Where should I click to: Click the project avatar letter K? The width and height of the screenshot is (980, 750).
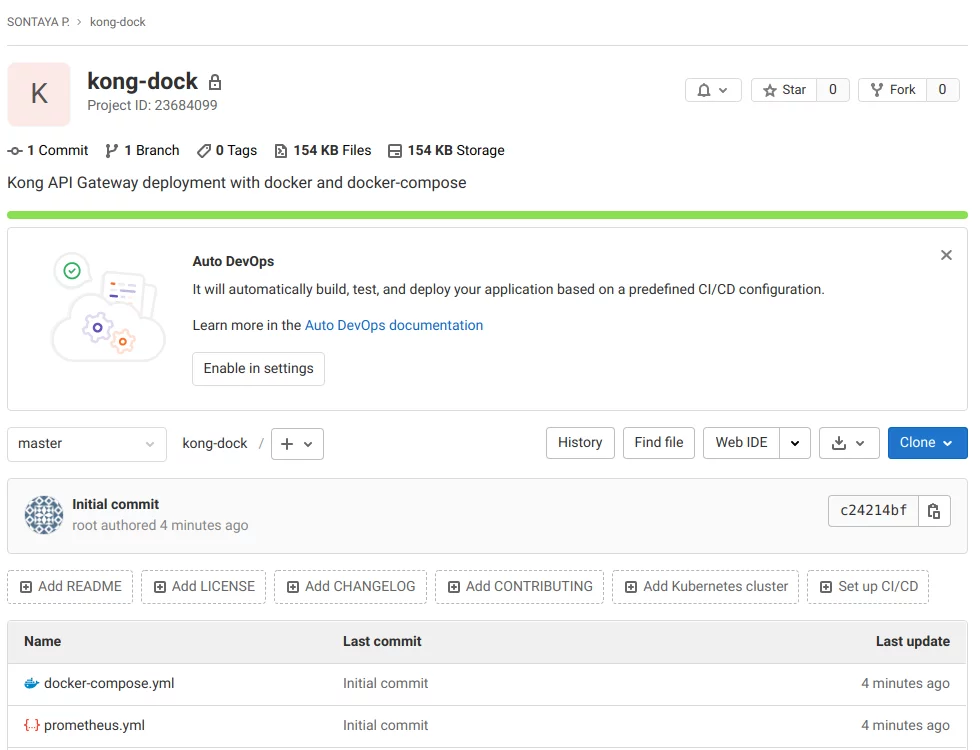coord(38,94)
